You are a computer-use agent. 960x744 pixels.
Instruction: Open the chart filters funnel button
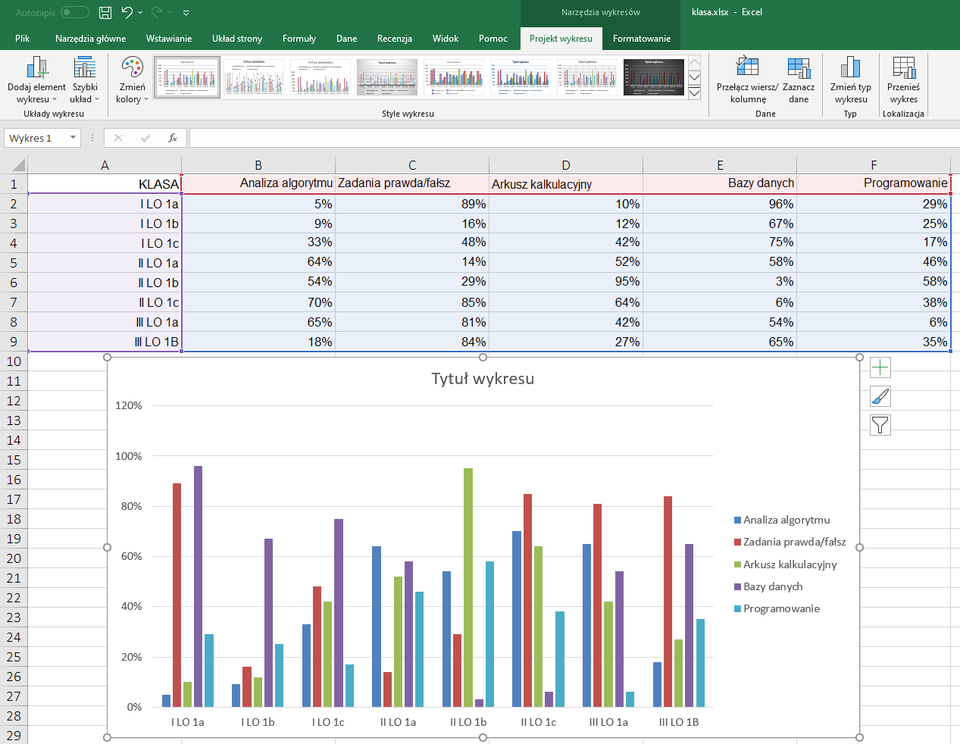(x=879, y=426)
